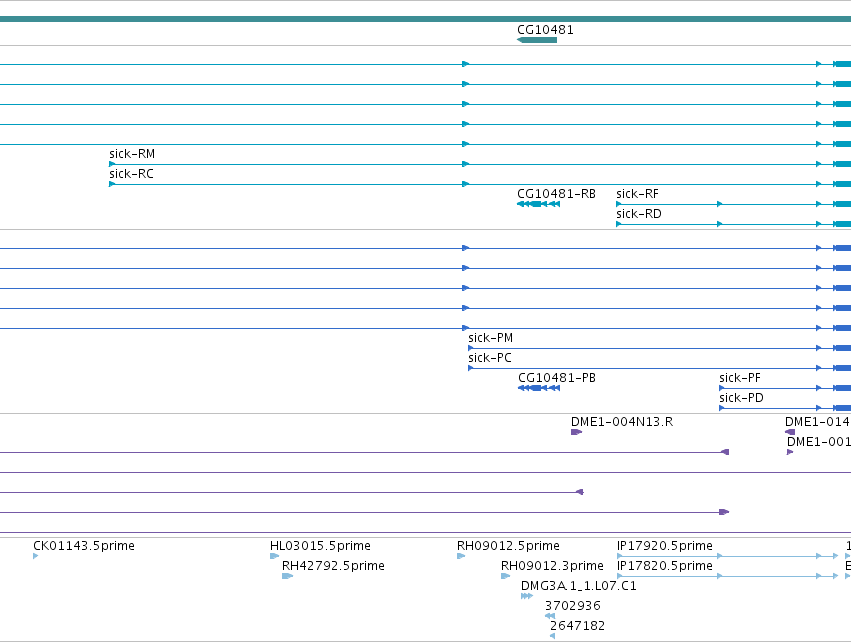Screen dimensions: 851x642
Task: Select the sick-PM protein label
Action: pyautogui.click(x=491, y=338)
